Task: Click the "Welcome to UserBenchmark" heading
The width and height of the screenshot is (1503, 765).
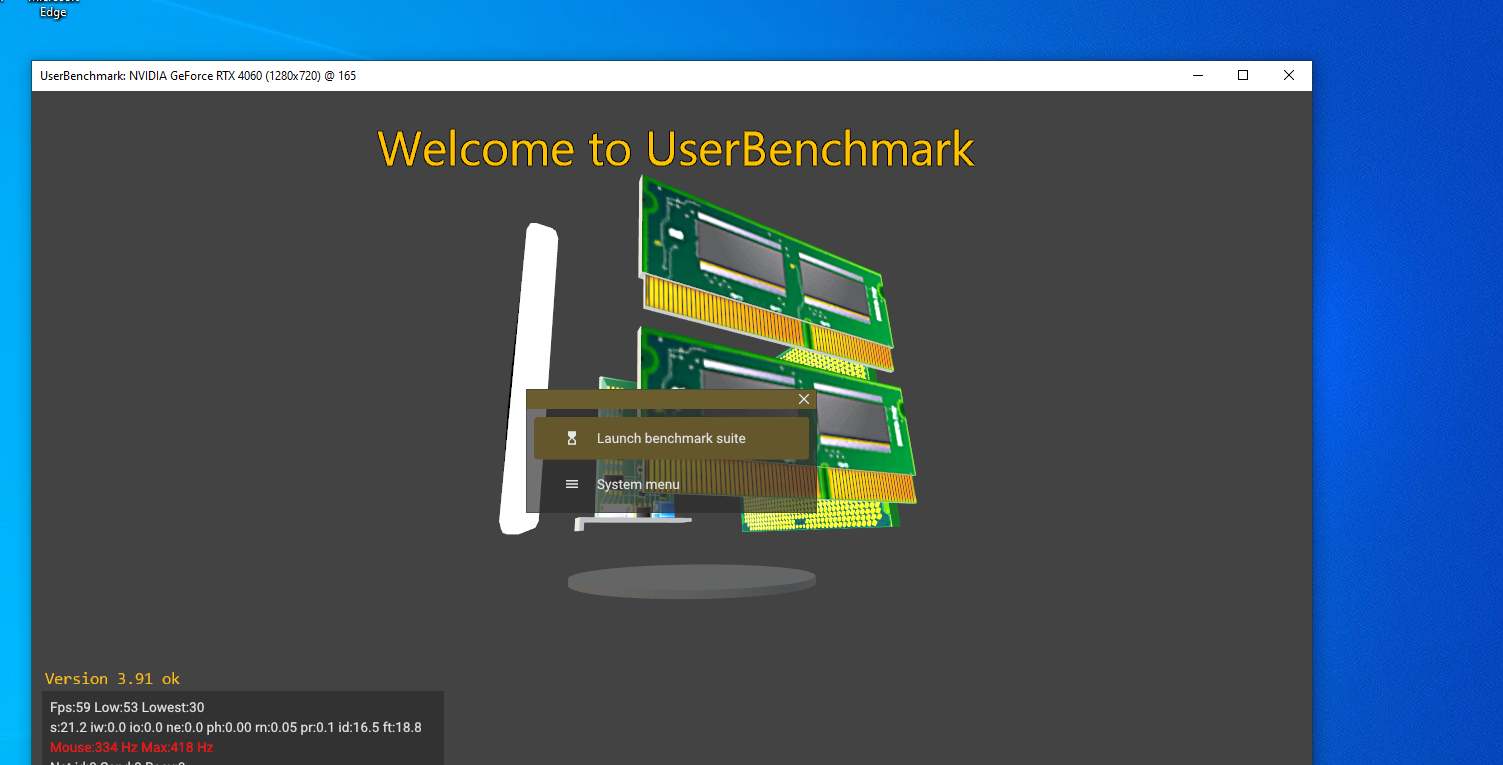Action: tap(676, 149)
